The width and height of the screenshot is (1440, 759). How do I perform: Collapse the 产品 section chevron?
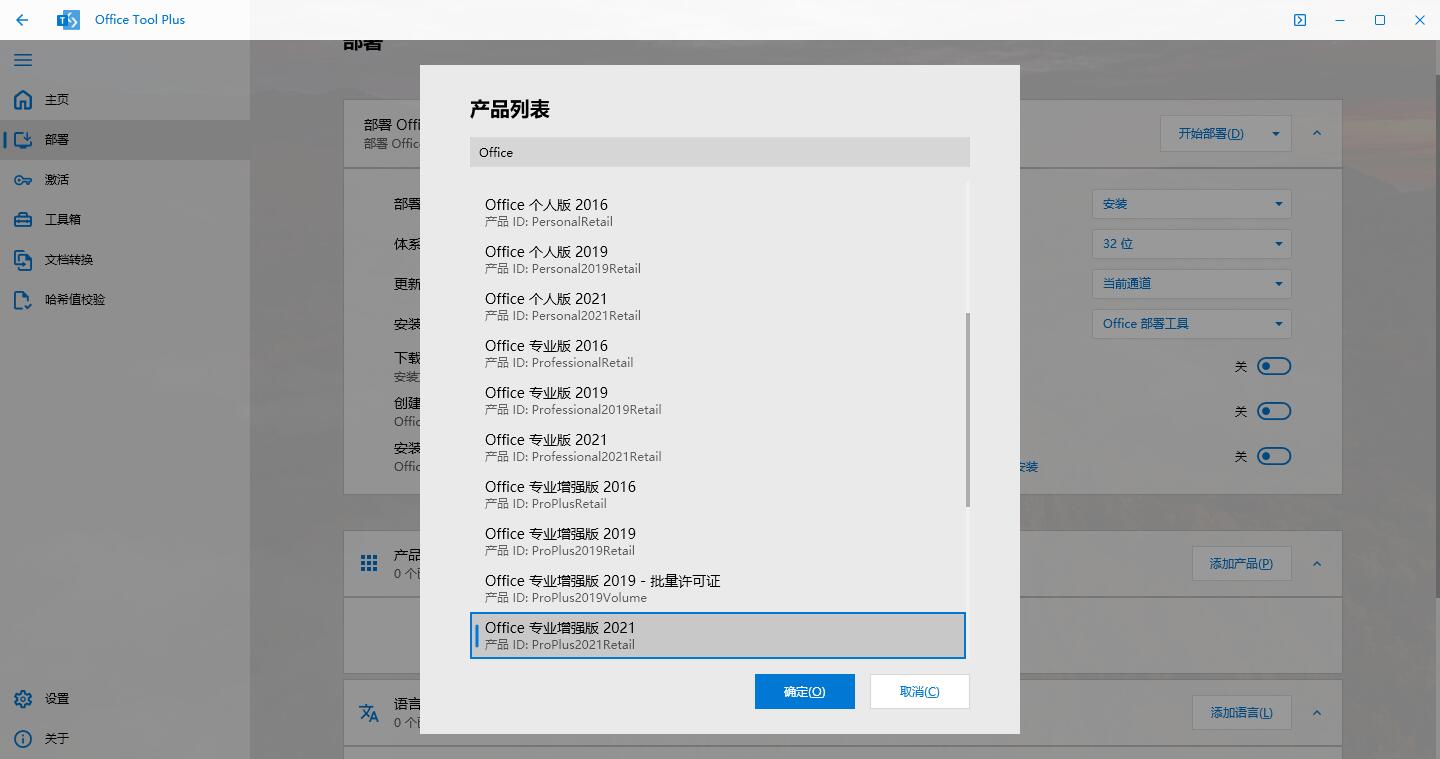pyautogui.click(x=1317, y=563)
